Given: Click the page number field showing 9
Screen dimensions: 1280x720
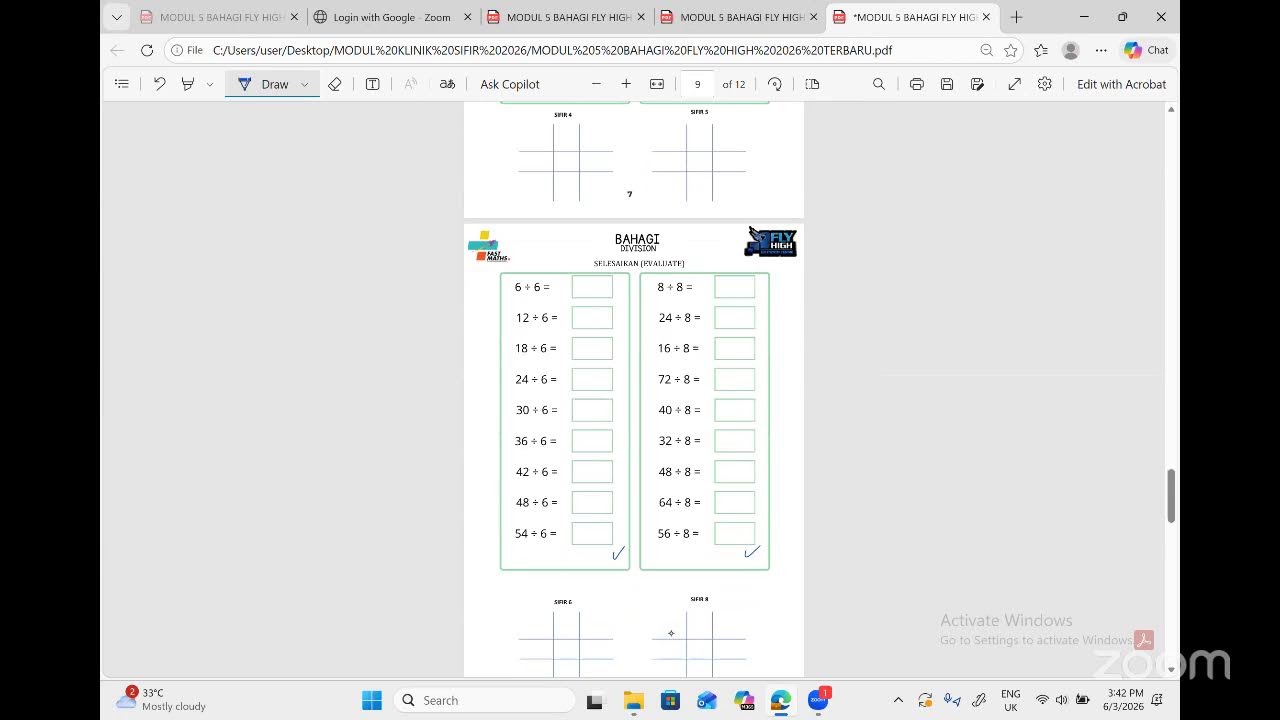Looking at the screenshot, I should [698, 84].
